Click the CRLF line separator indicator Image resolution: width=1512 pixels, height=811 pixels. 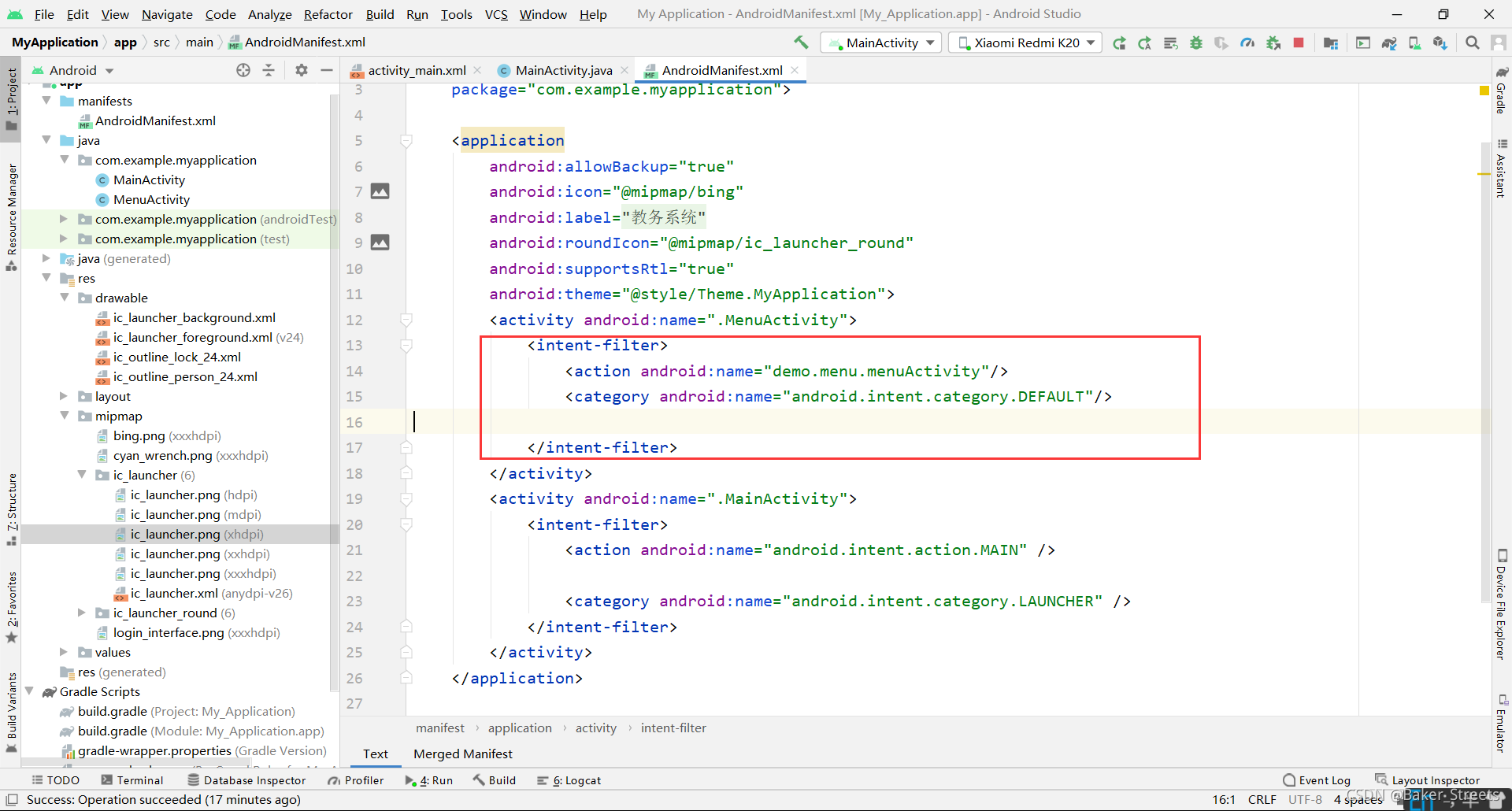tap(1262, 799)
